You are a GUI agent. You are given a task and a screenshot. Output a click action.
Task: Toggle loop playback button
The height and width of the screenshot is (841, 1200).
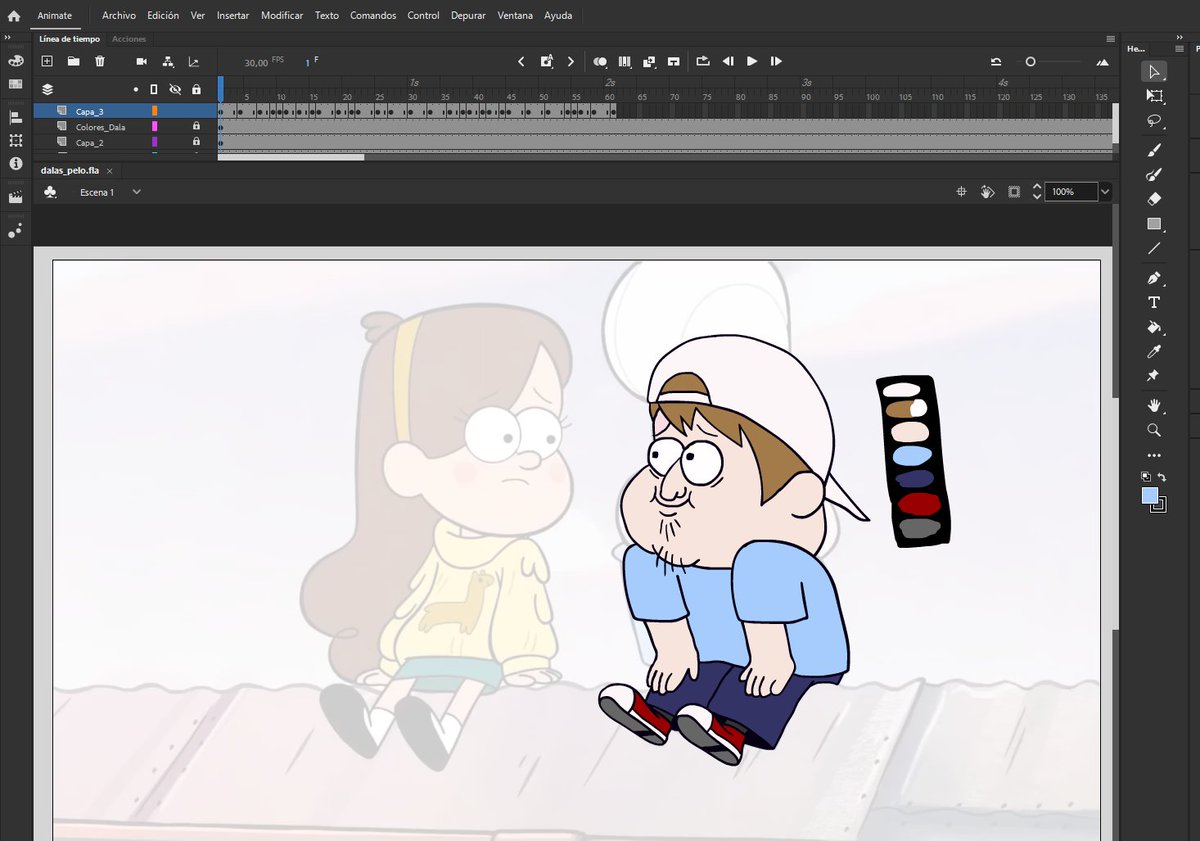[702, 61]
